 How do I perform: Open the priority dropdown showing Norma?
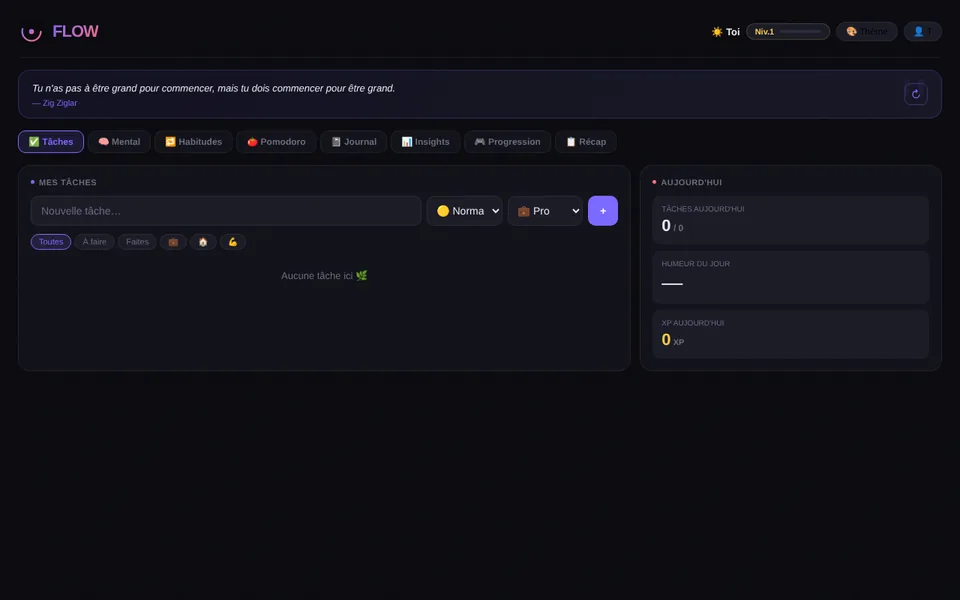pyautogui.click(x=464, y=211)
